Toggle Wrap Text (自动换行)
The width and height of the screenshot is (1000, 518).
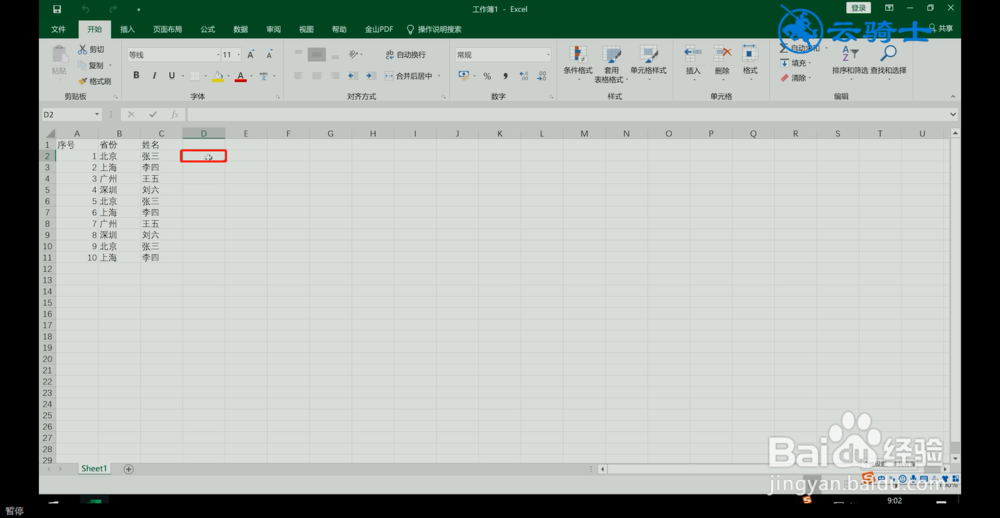coord(406,55)
